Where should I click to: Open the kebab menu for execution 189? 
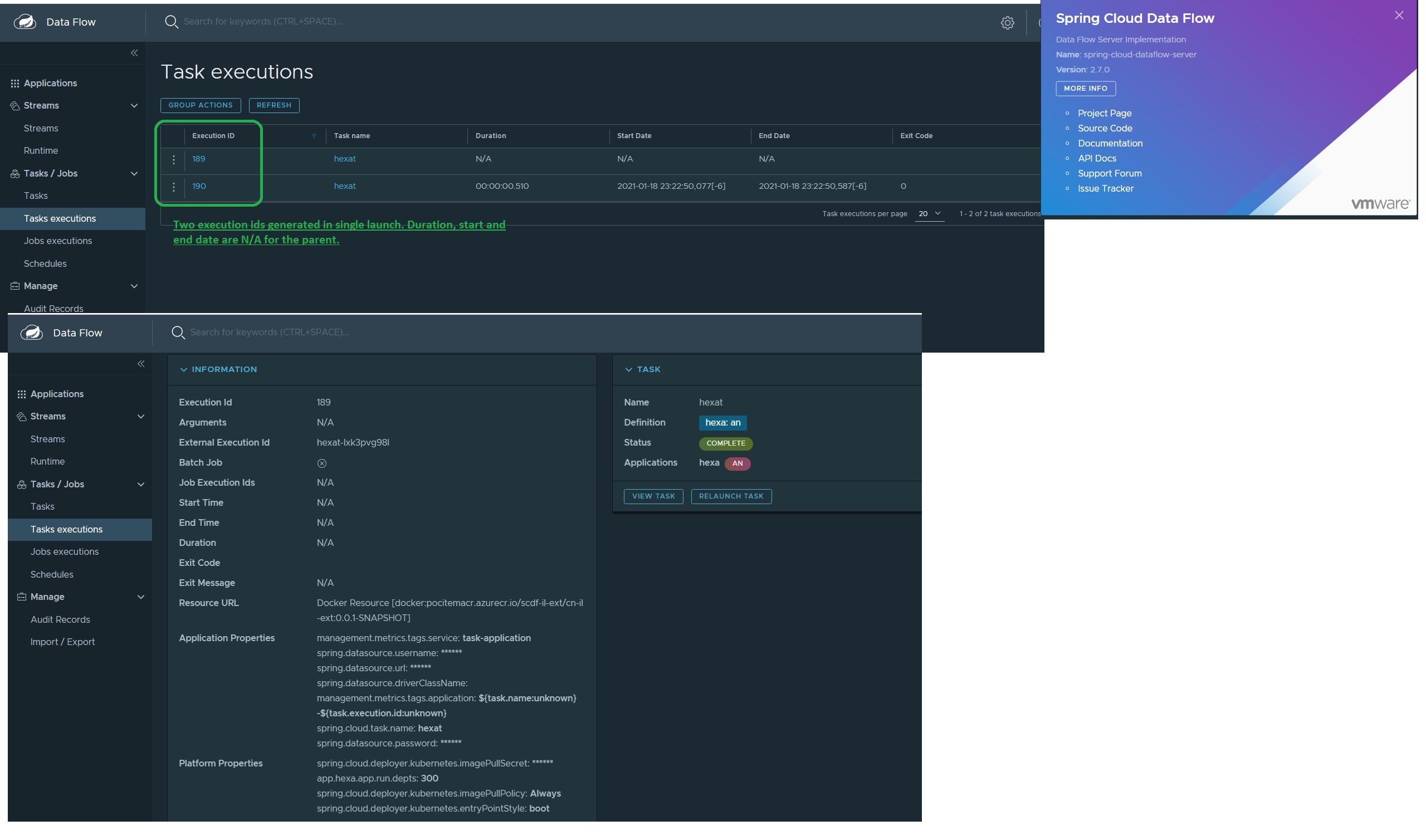pos(174,159)
